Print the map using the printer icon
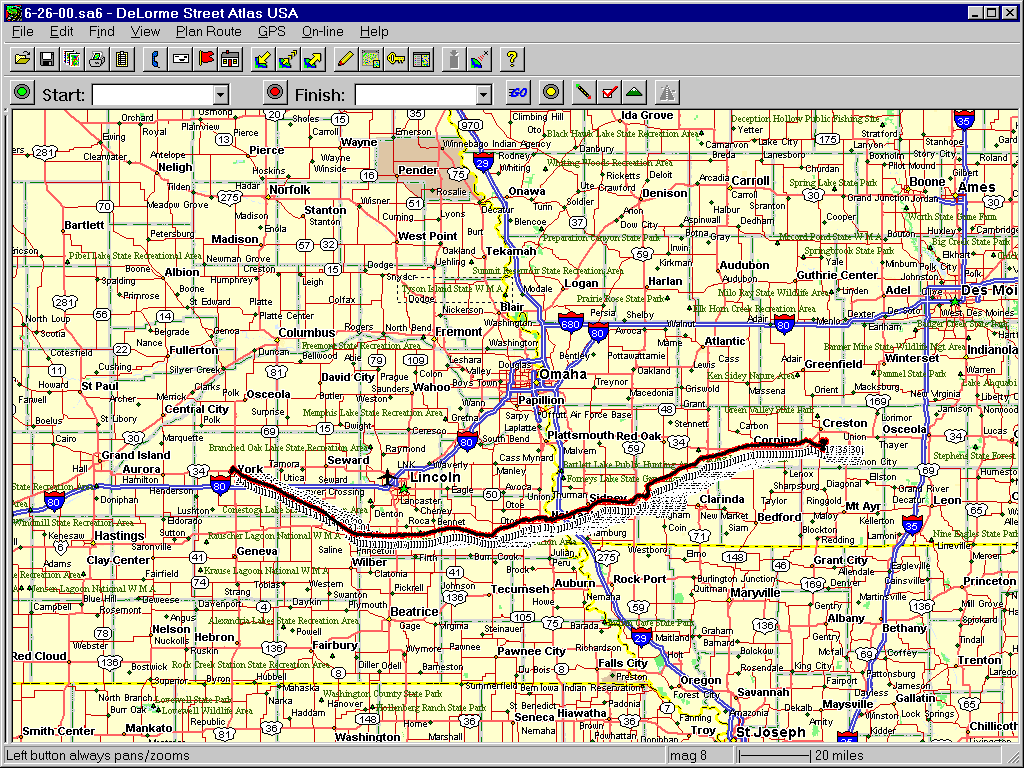 pyautogui.click(x=97, y=60)
